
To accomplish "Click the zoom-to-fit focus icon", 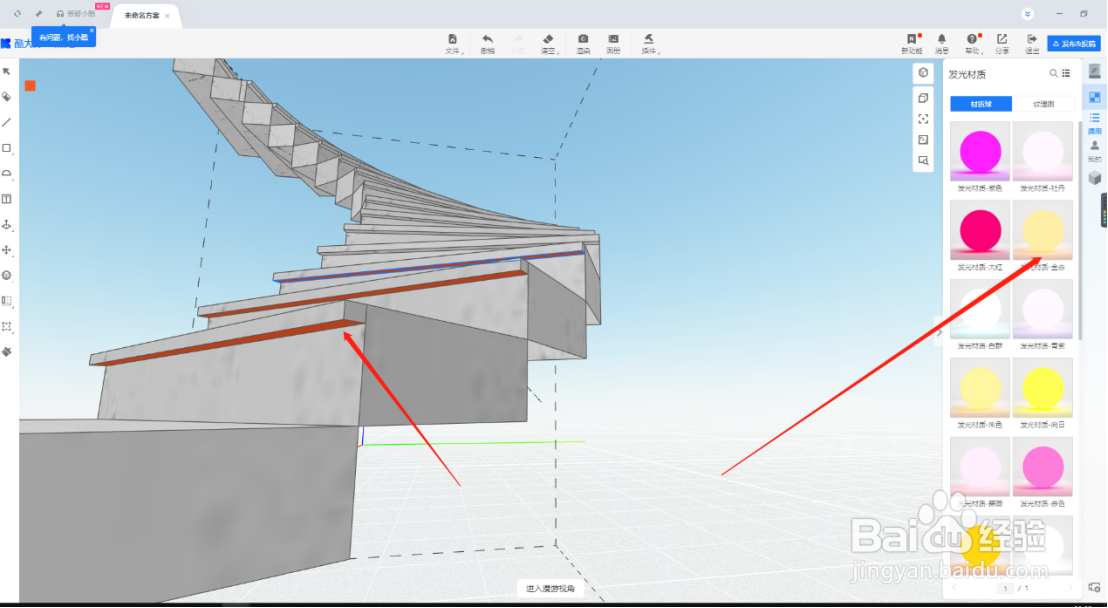I will pos(923,119).
